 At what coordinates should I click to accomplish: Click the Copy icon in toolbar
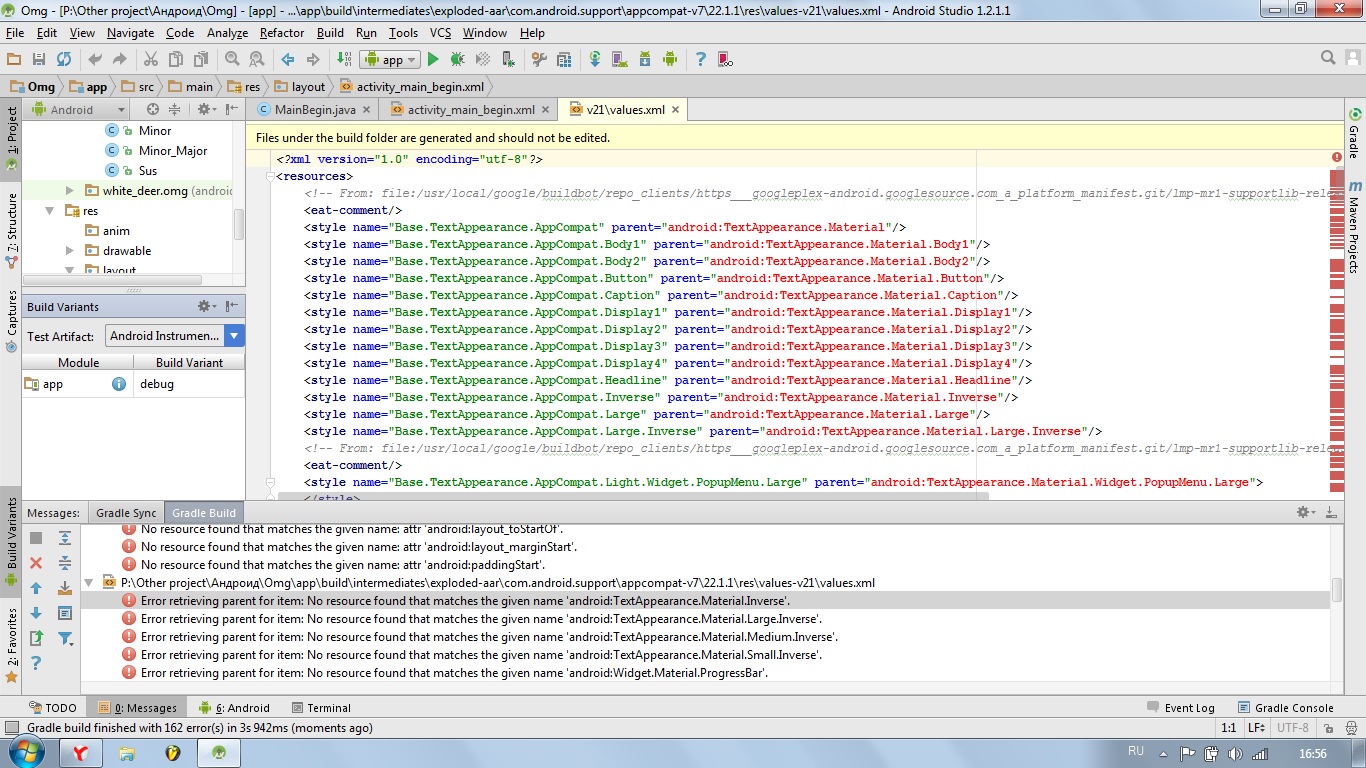tap(176, 59)
